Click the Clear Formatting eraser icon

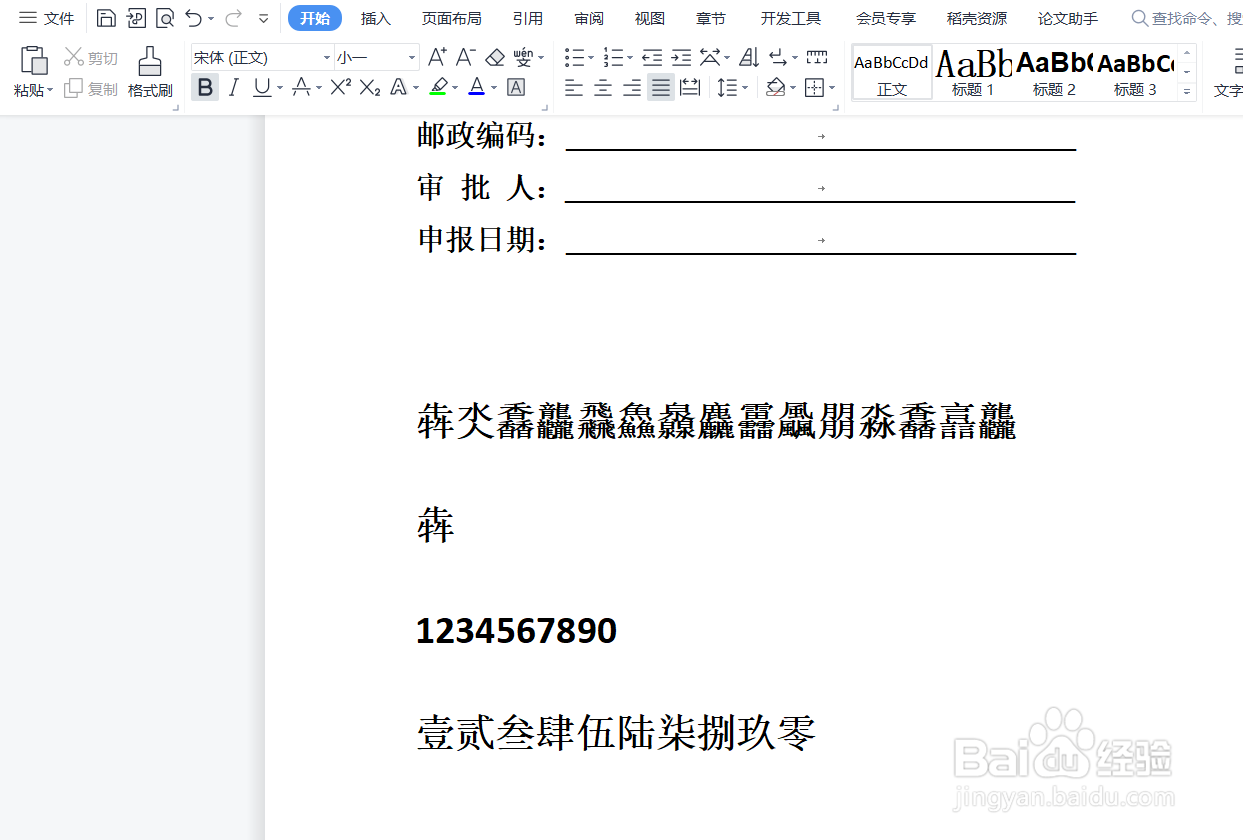(x=495, y=57)
